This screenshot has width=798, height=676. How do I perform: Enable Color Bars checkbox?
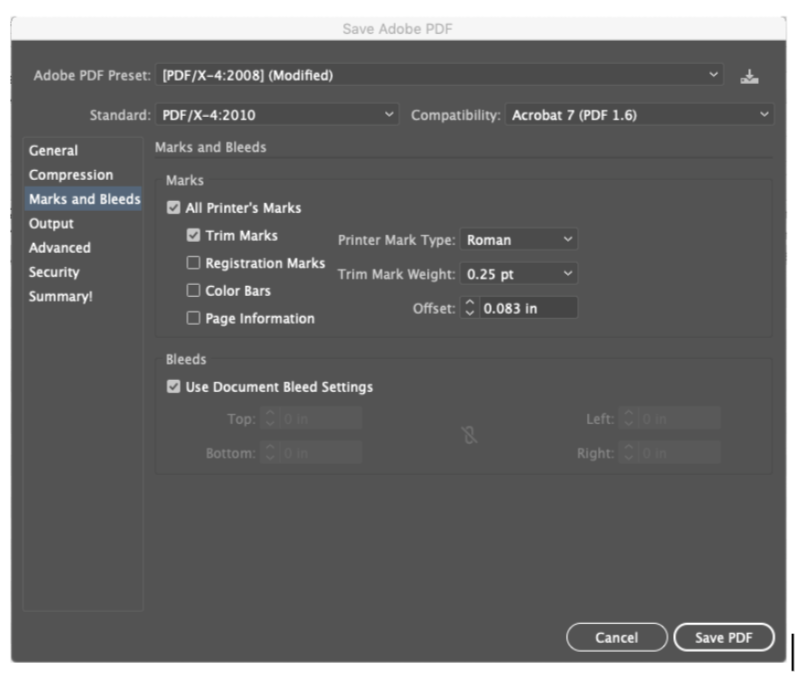(x=193, y=290)
